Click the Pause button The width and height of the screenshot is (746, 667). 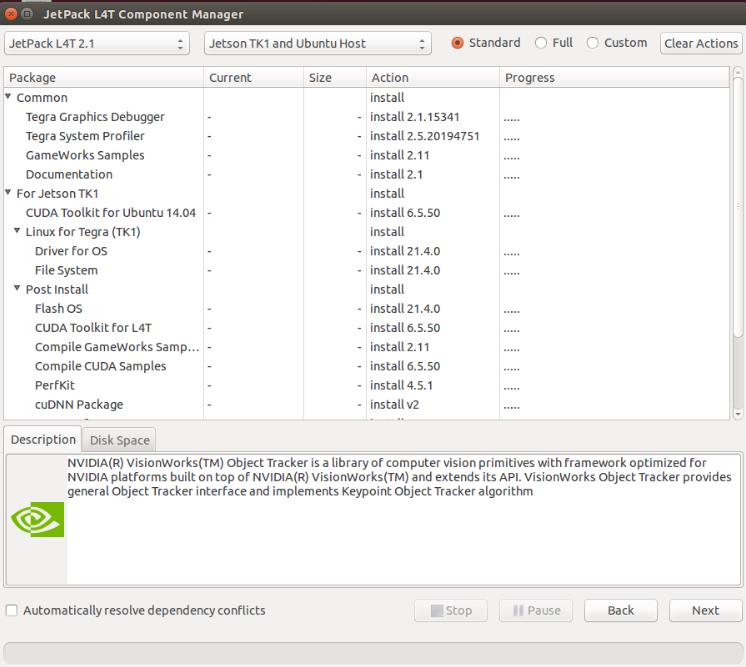[536, 610]
